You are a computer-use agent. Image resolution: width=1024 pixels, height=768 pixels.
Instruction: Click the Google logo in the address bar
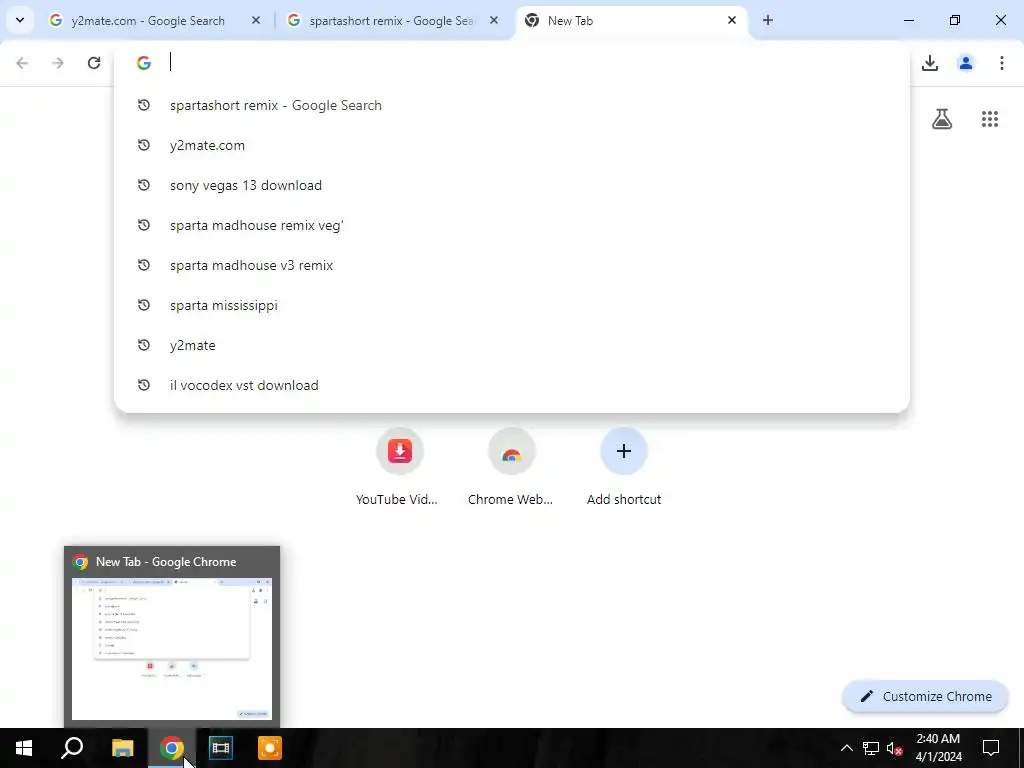point(144,63)
